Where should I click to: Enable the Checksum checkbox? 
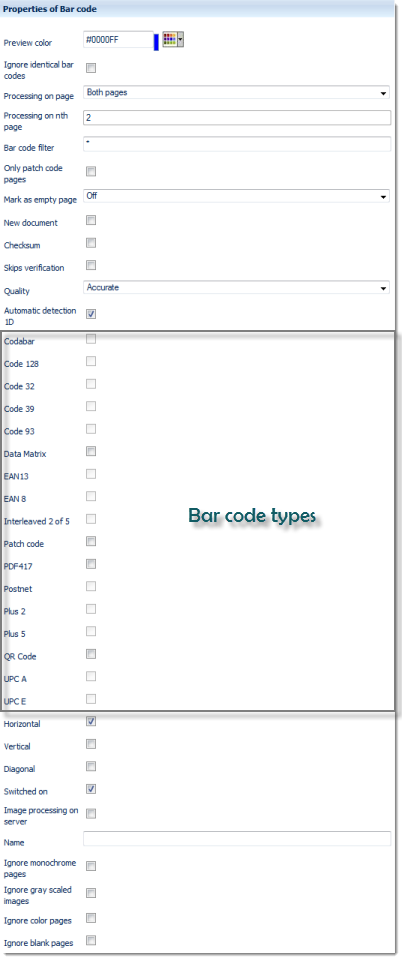91,242
